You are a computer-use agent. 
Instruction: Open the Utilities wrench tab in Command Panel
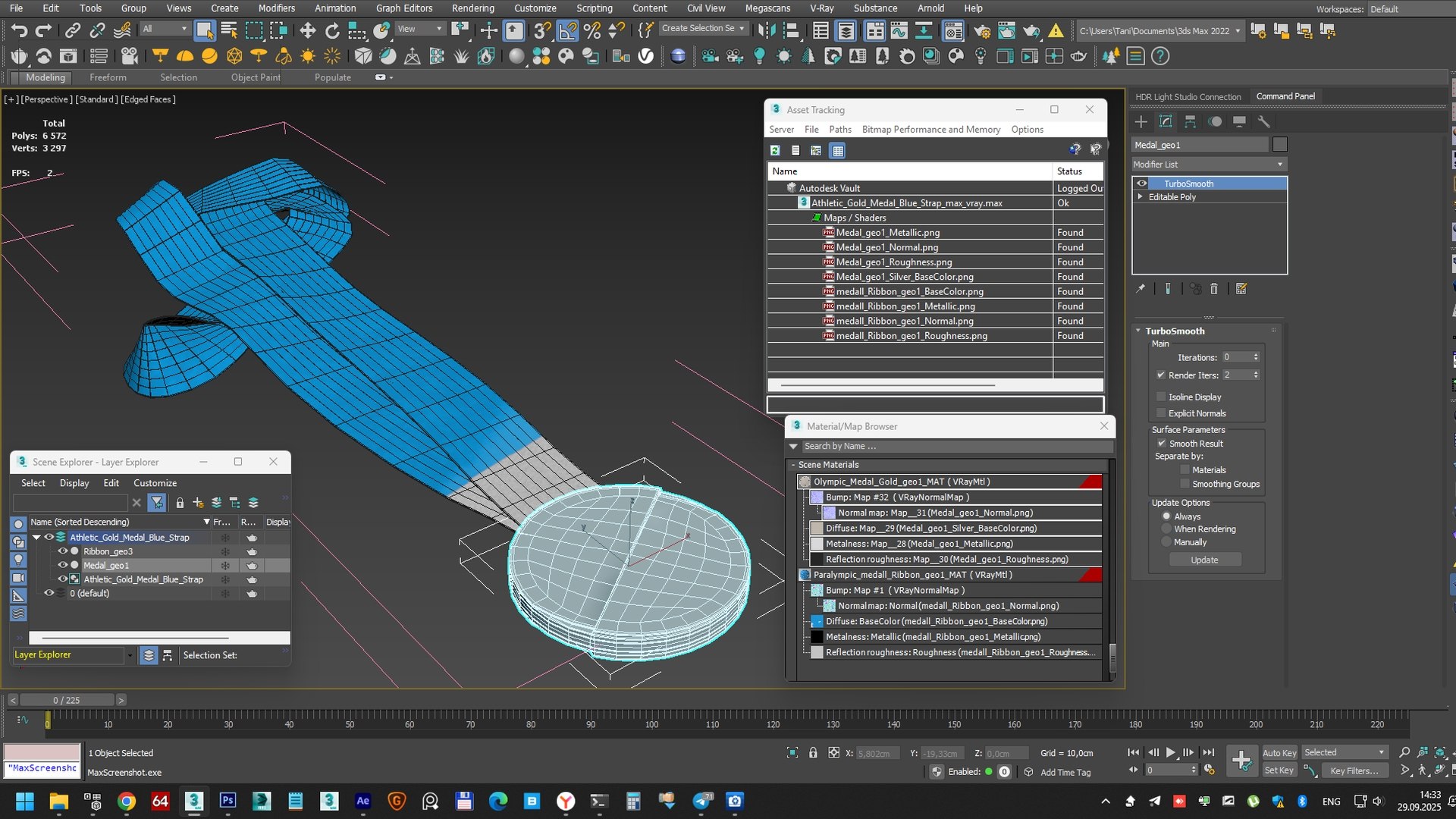[1263, 121]
